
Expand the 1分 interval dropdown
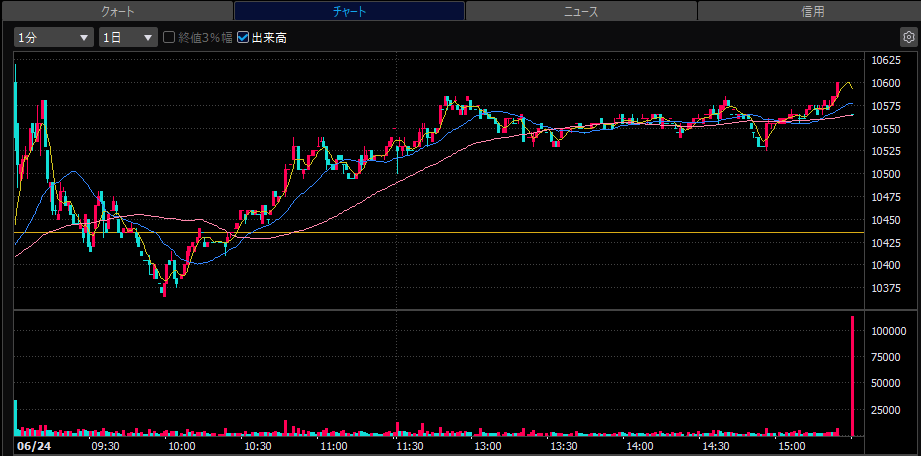[54, 38]
